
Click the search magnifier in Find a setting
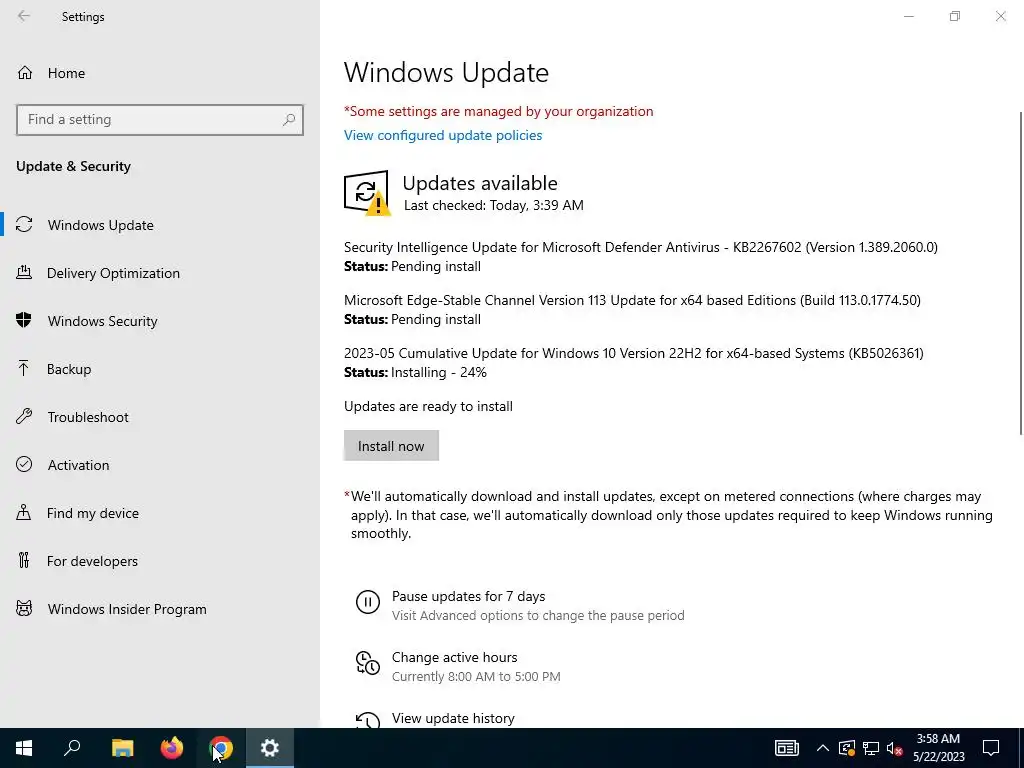289,120
